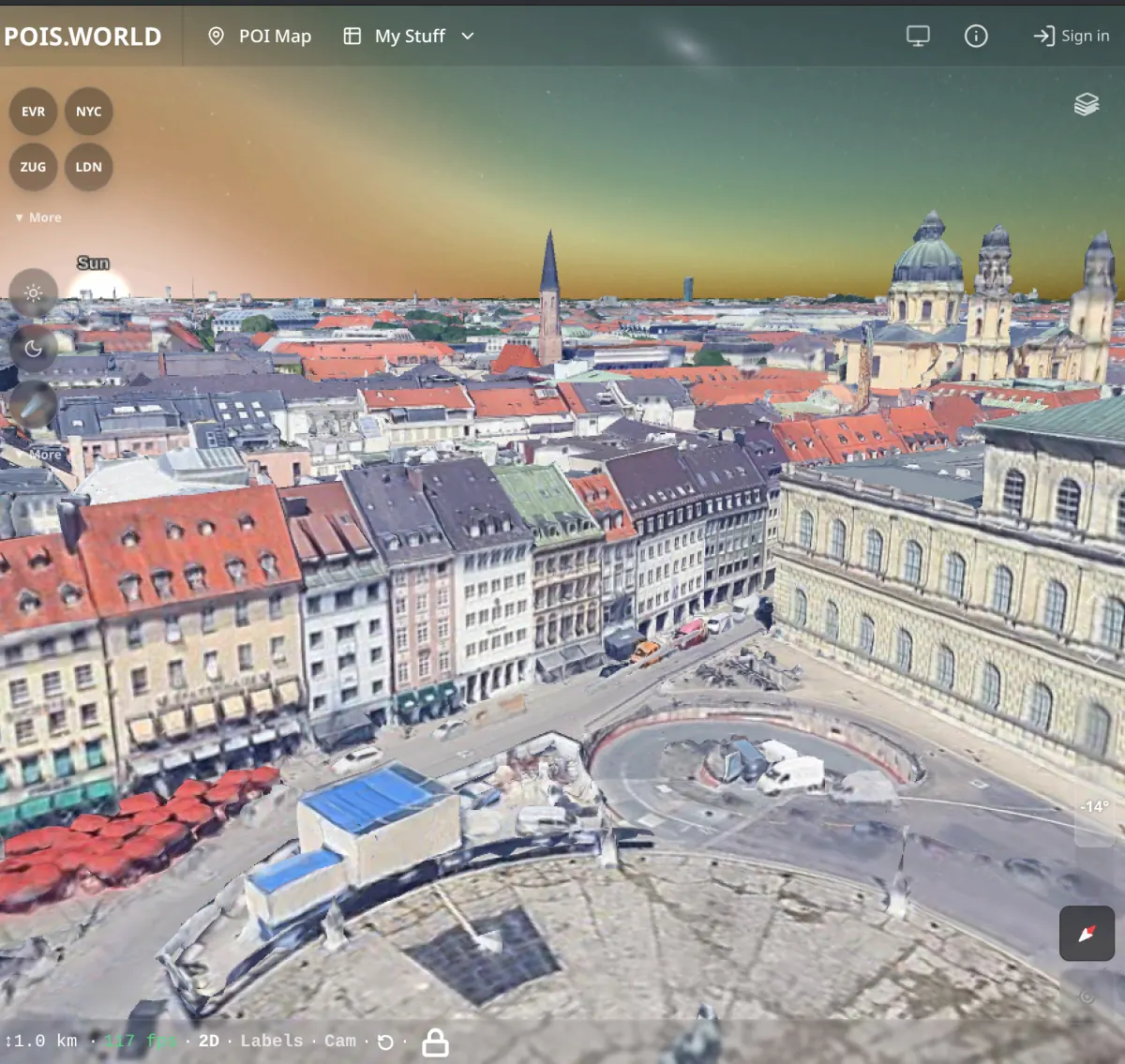
Task: Click the Sun label in sky
Action: [x=93, y=263]
